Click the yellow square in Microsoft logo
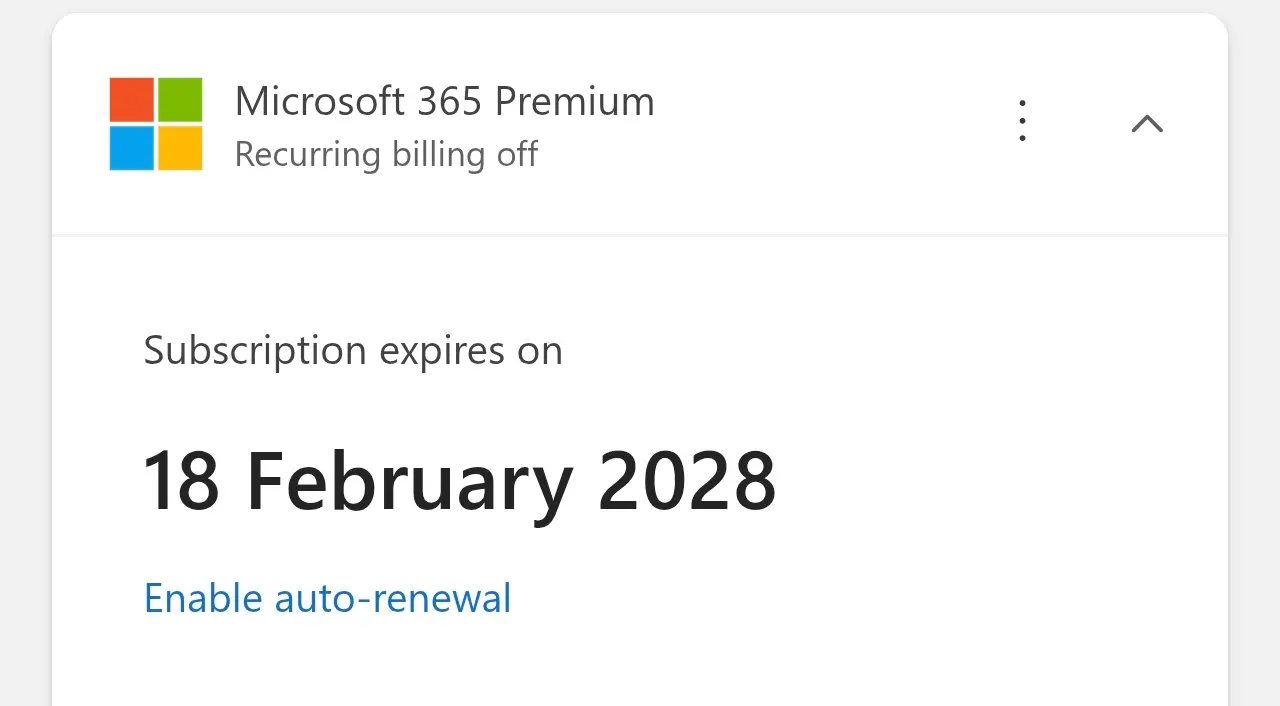 180,148
